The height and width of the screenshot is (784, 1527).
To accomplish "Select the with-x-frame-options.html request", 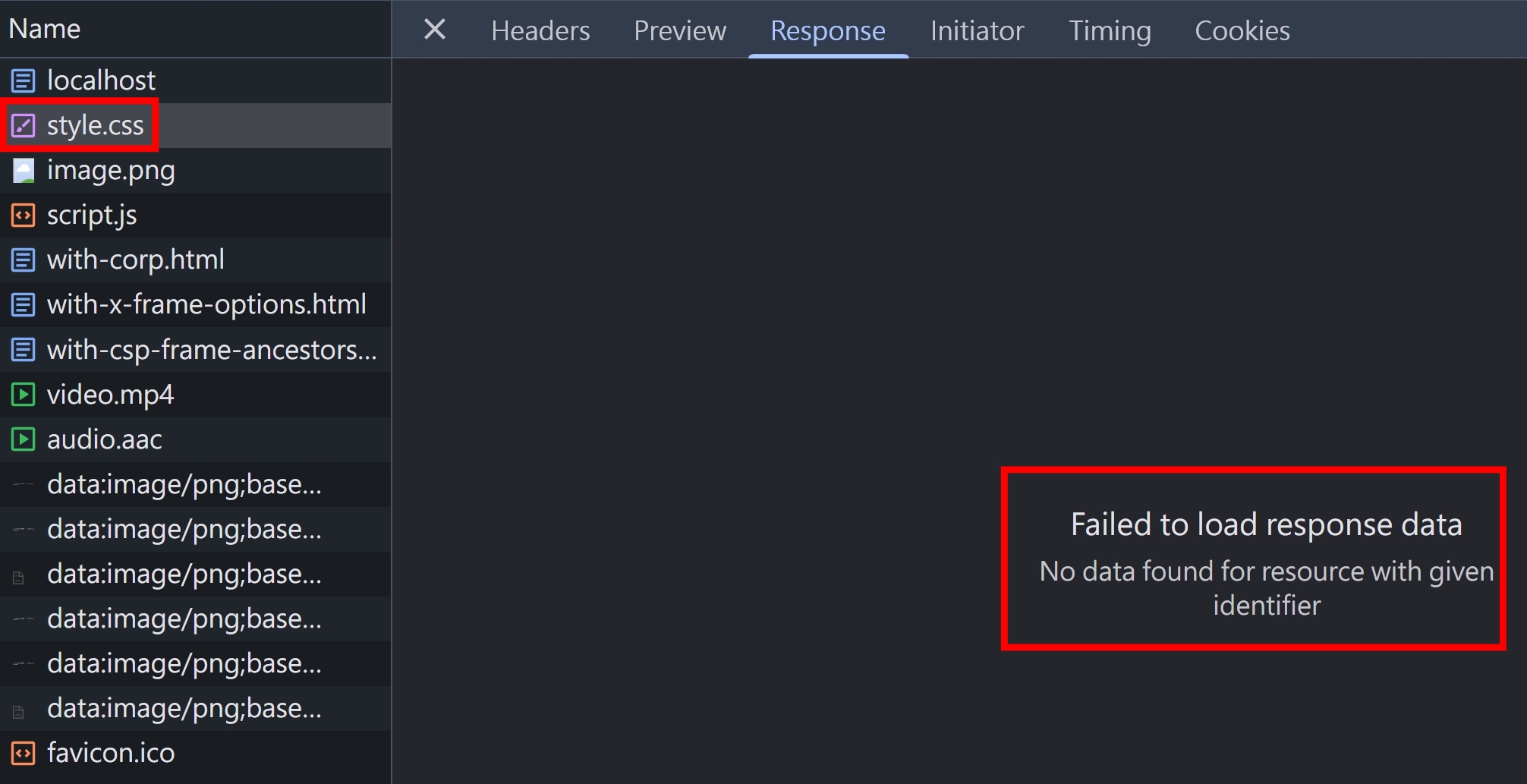I will pyautogui.click(x=196, y=305).
